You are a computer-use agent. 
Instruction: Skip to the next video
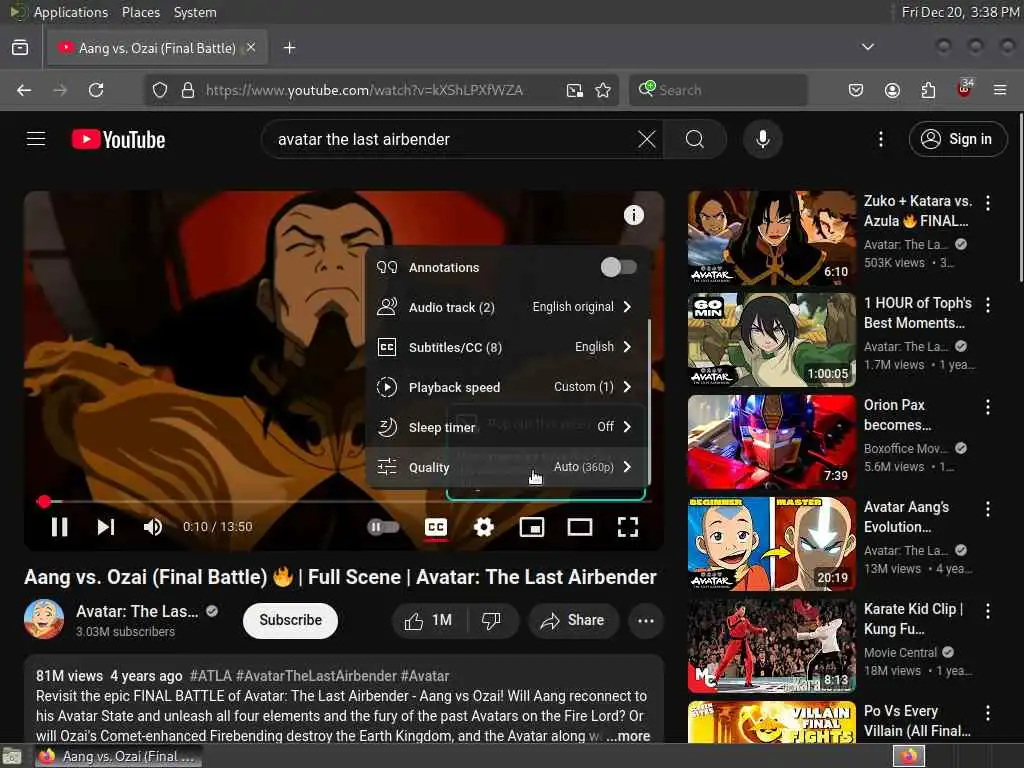click(106, 527)
